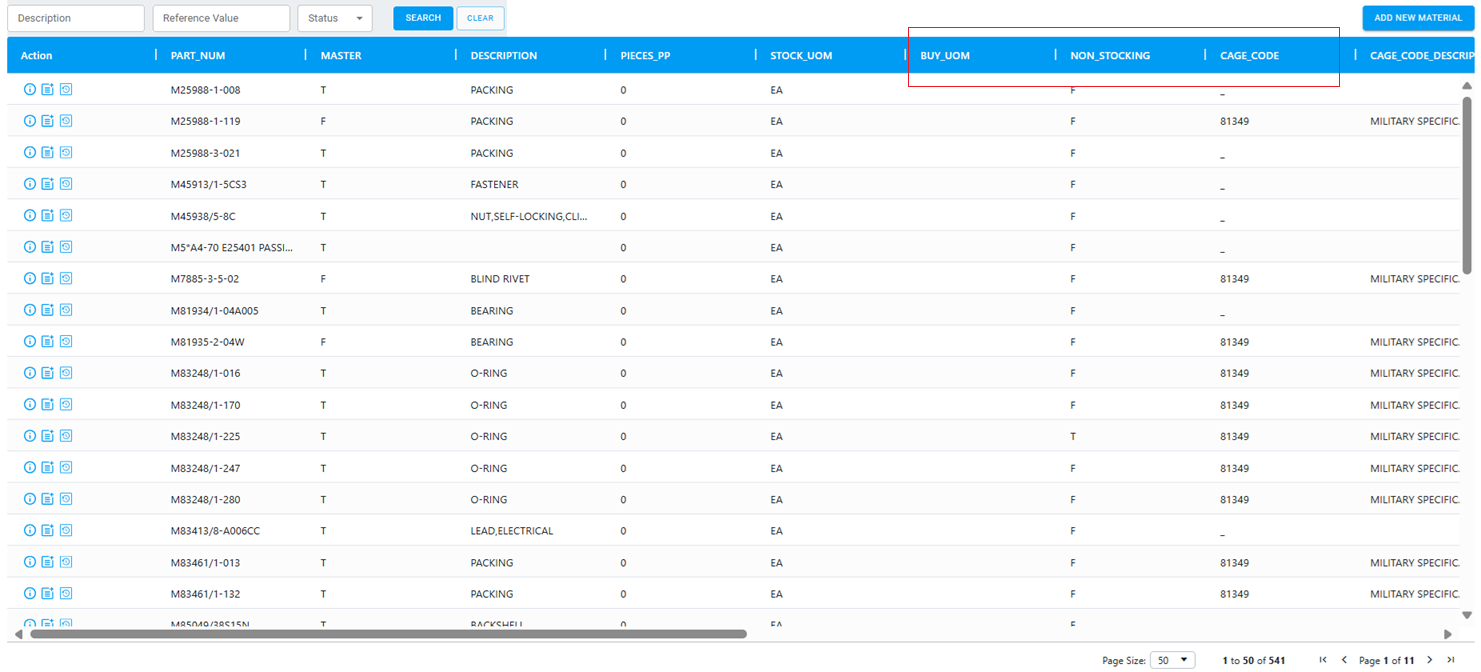The height and width of the screenshot is (672, 1481).
Task: Jump to last page icon
Action: (x=1451, y=660)
